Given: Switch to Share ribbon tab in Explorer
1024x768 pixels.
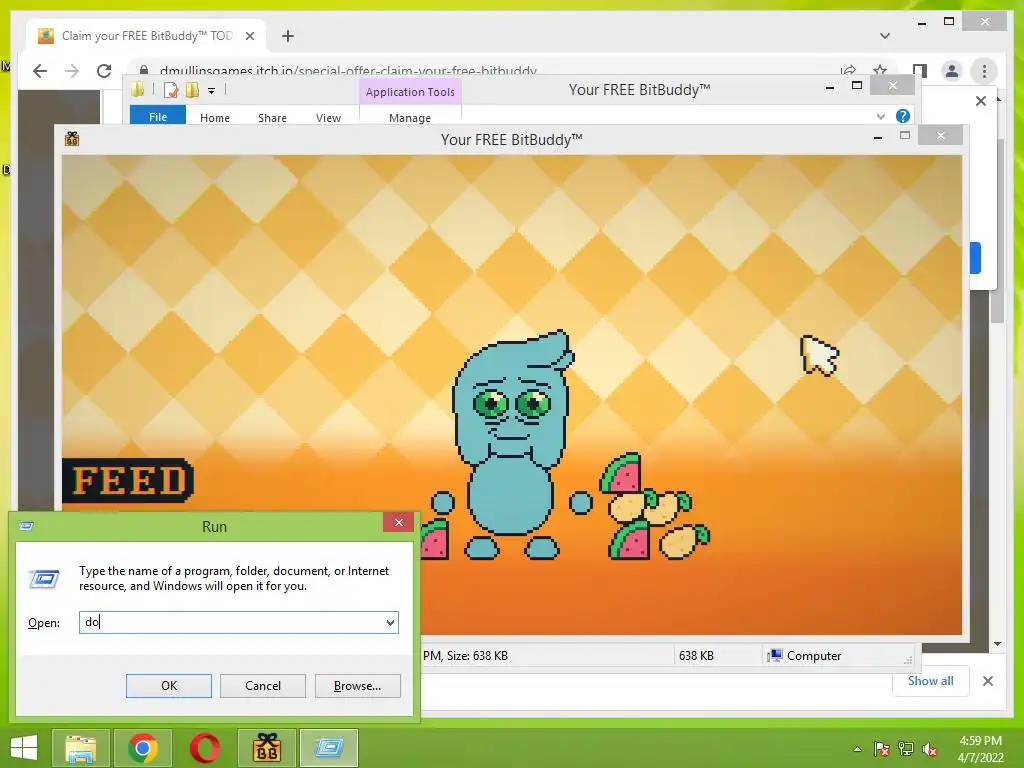Looking at the screenshot, I should (272, 118).
